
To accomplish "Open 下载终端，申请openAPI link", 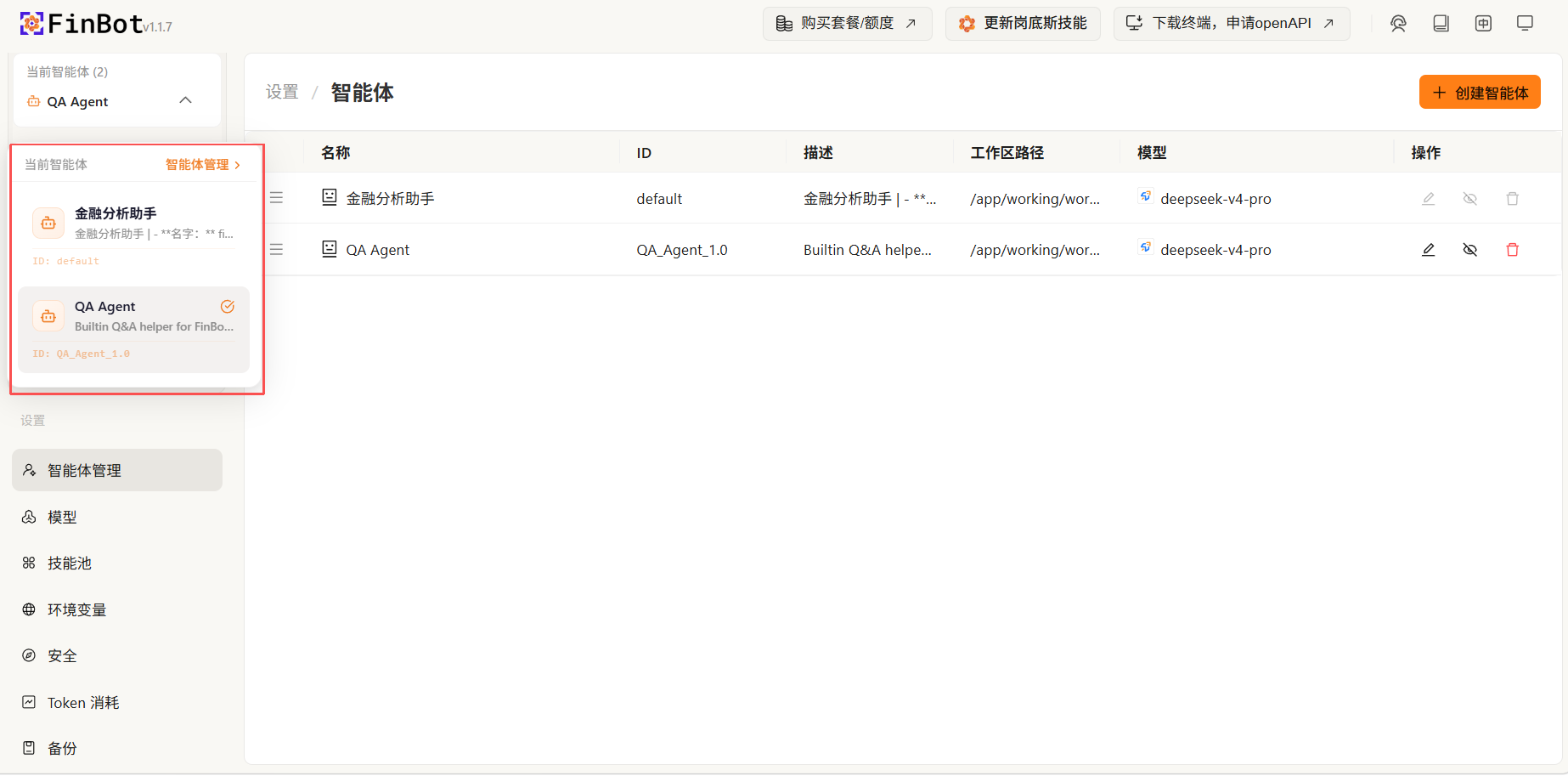I will tap(1232, 24).
